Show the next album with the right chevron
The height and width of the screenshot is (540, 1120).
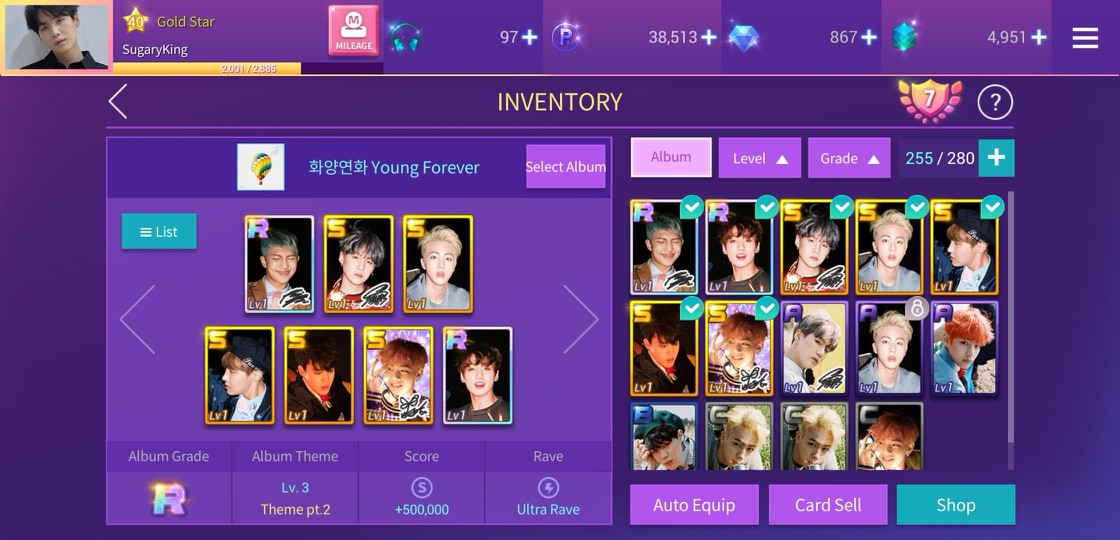point(581,319)
